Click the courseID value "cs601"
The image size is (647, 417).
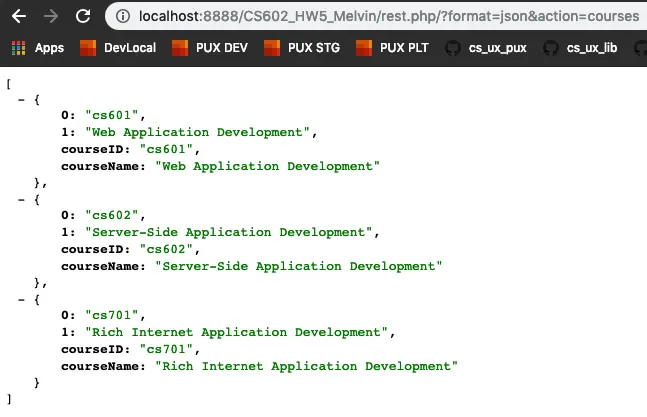[166, 149]
